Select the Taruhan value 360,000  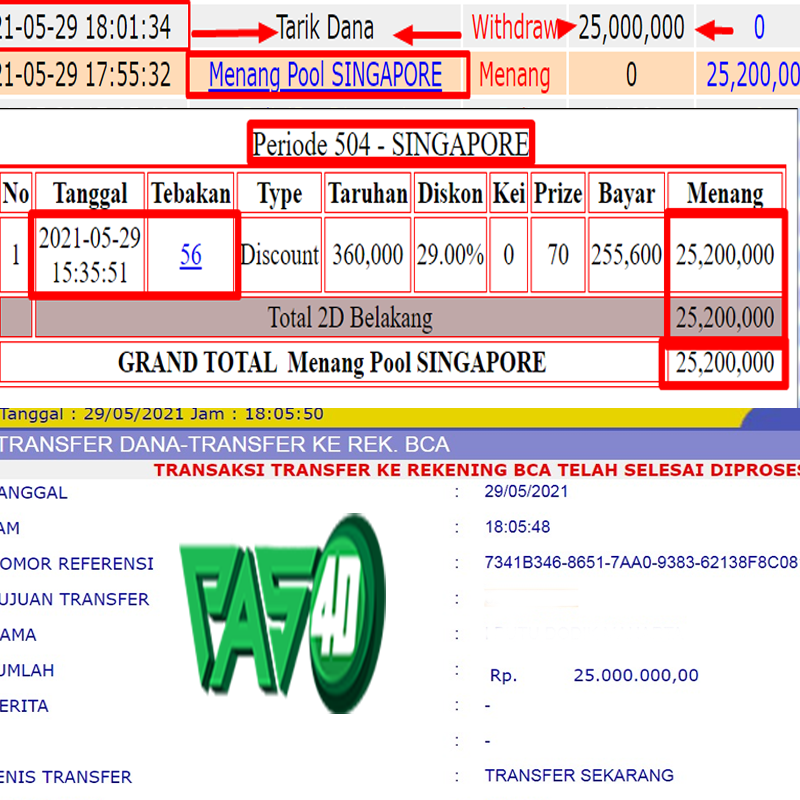(368, 255)
